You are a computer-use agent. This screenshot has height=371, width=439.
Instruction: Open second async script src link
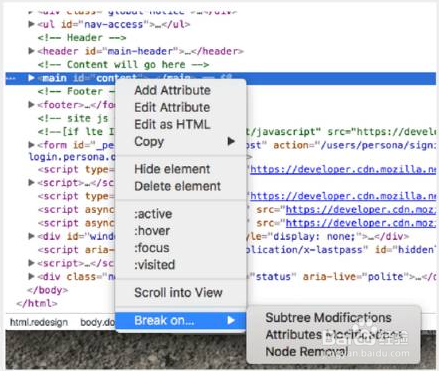(x=361, y=223)
